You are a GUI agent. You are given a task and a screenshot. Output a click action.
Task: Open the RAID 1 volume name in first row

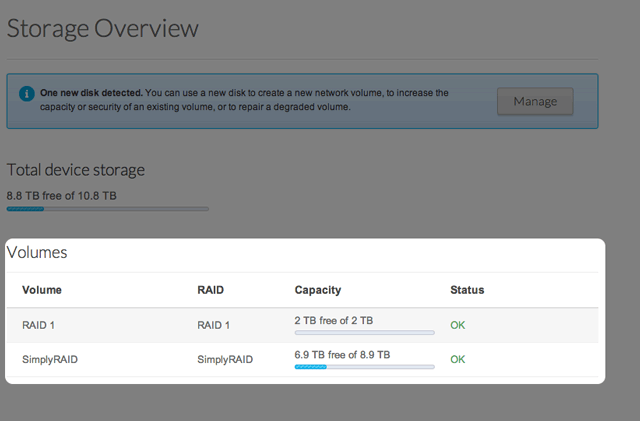(39, 325)
